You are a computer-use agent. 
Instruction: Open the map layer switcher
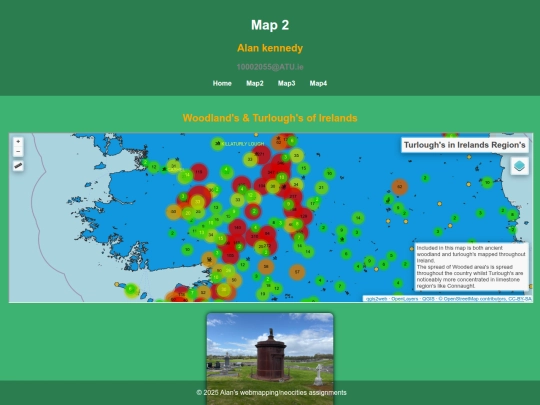tap(519, 166)
